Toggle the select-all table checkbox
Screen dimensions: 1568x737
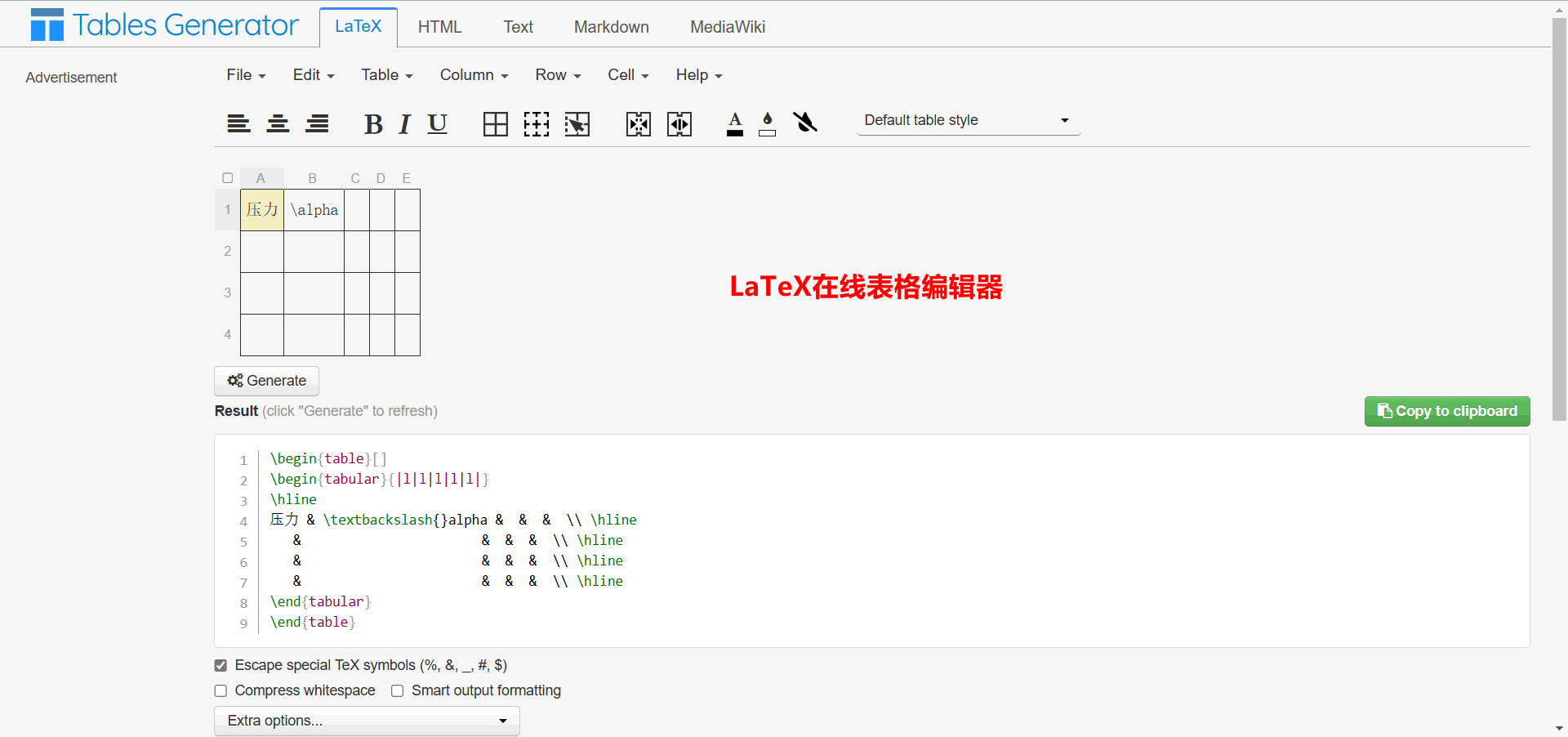point(228,178)
